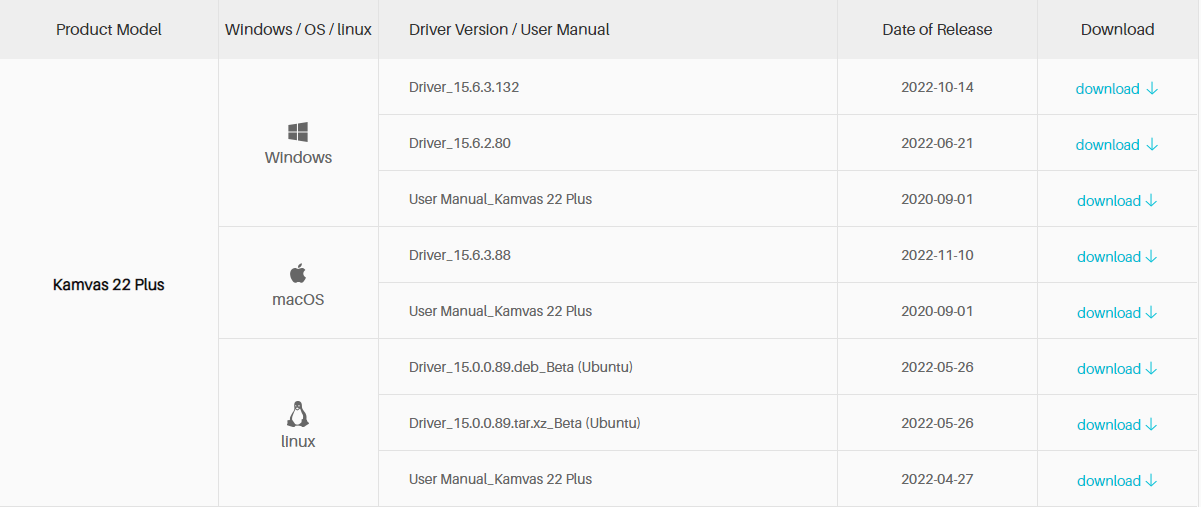Click the Kamvas 22 Plus product model
This screenshot has height=507, width=1201.
tap(109, 285)
